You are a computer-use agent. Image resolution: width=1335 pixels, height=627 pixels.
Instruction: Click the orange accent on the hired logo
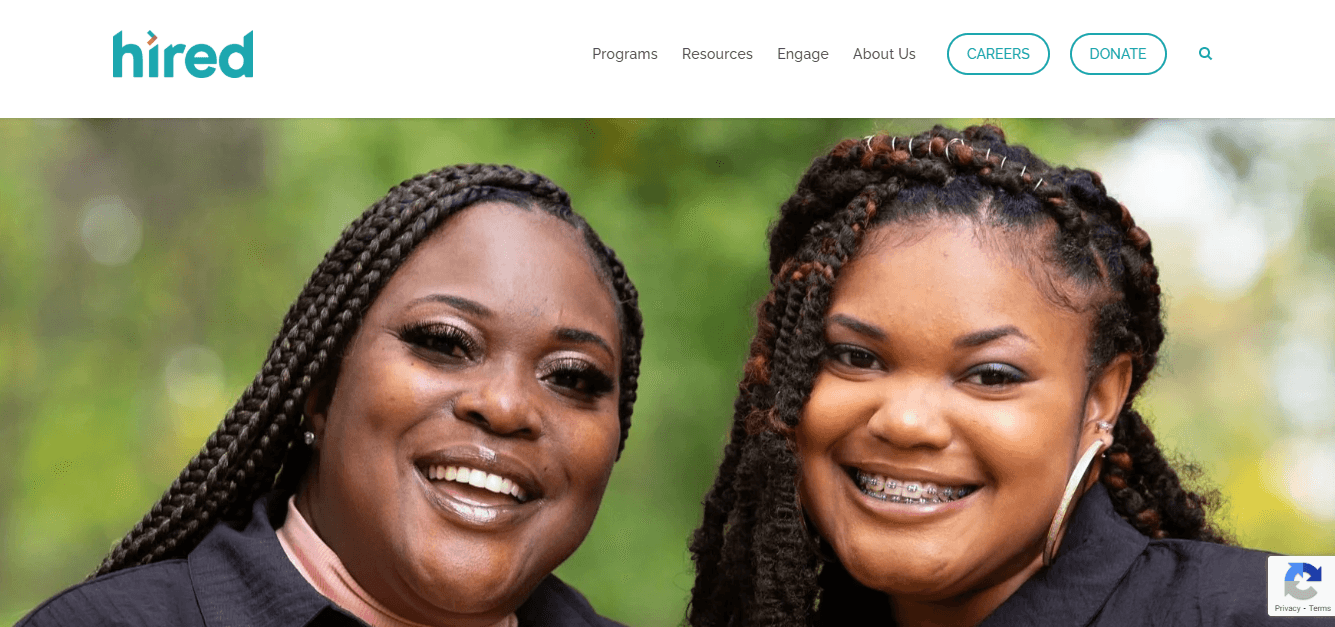(151, 38)
